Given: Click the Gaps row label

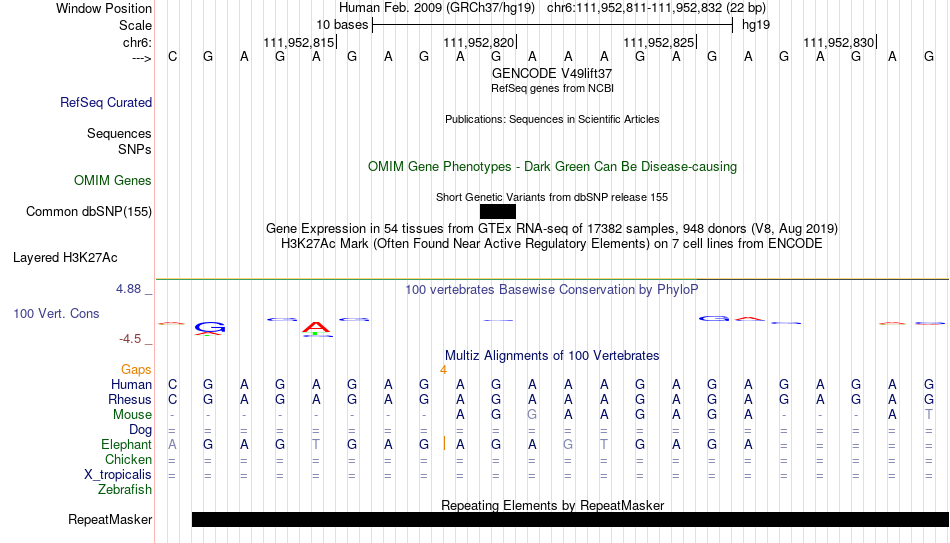Looking at the screenshot, I should point(136,370).
